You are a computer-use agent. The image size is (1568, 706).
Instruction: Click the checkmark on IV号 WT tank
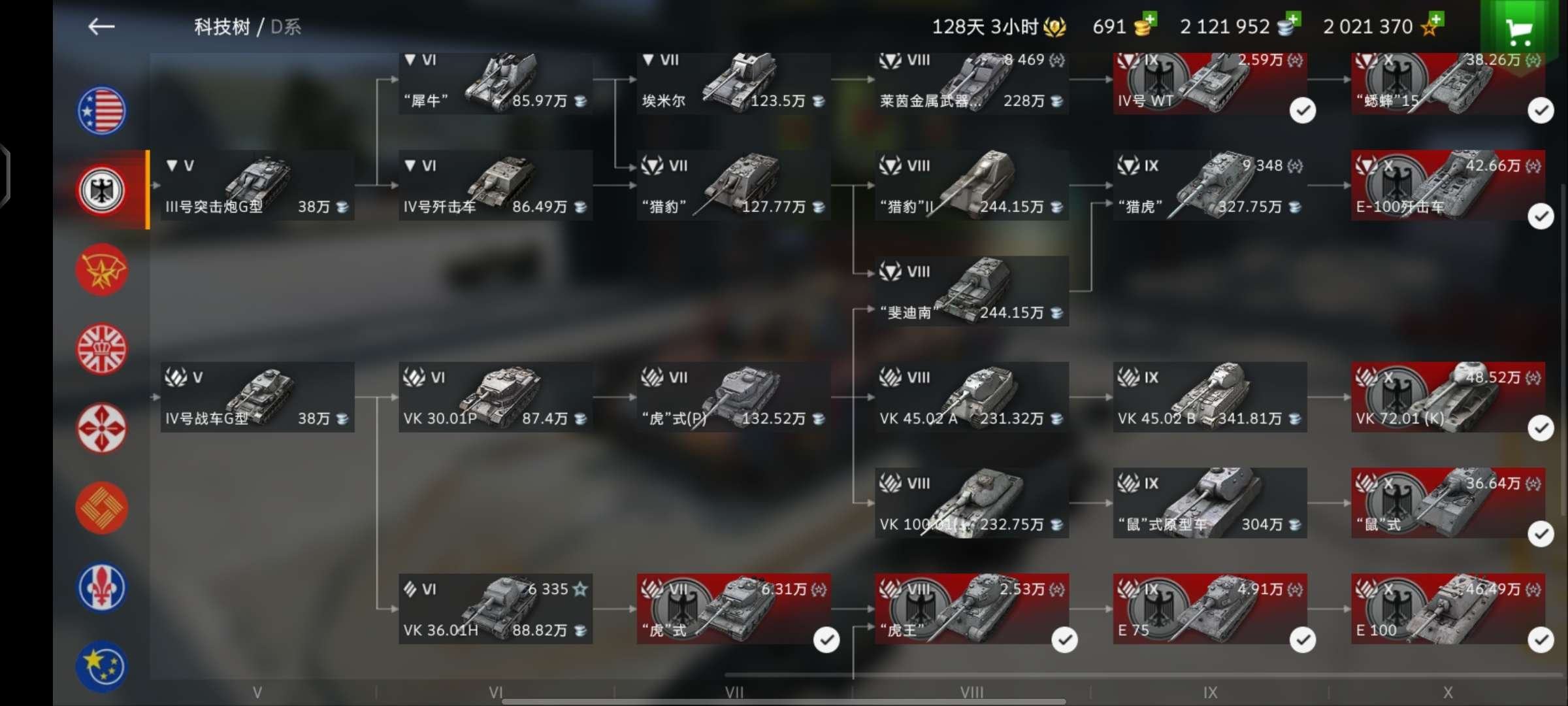point(1303,110)
